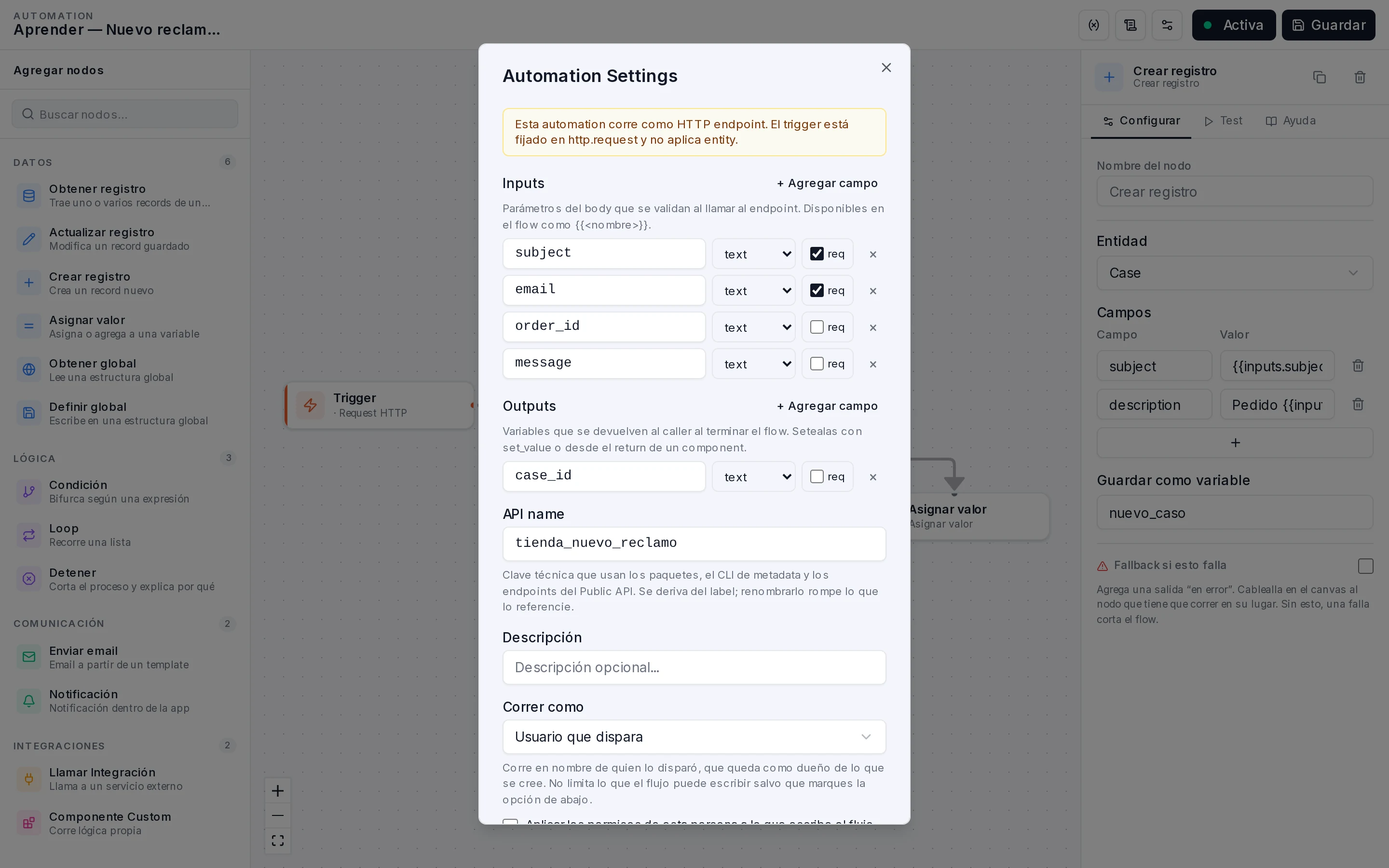The height and width of the screenshot is (868, 1389).
Task: Open the Correr como dropdown
Action: coord(694,737)
